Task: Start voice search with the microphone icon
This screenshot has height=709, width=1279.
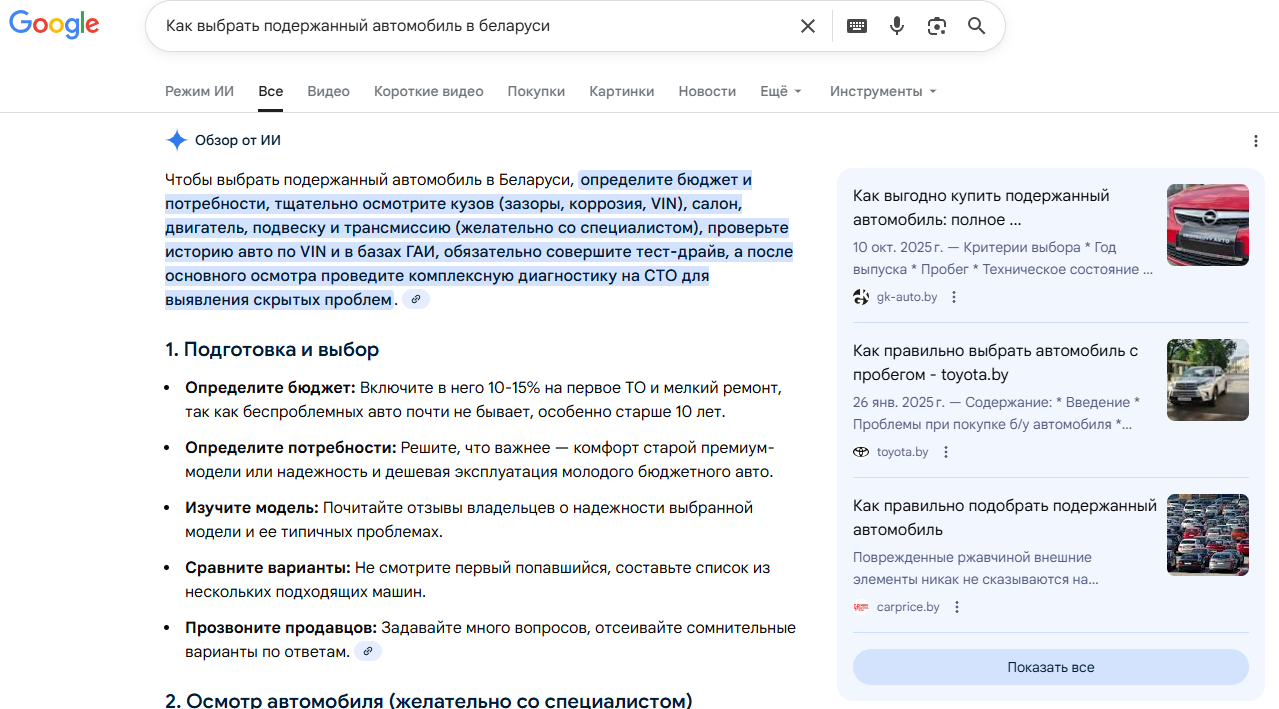Action: click(x=897, y=26)
